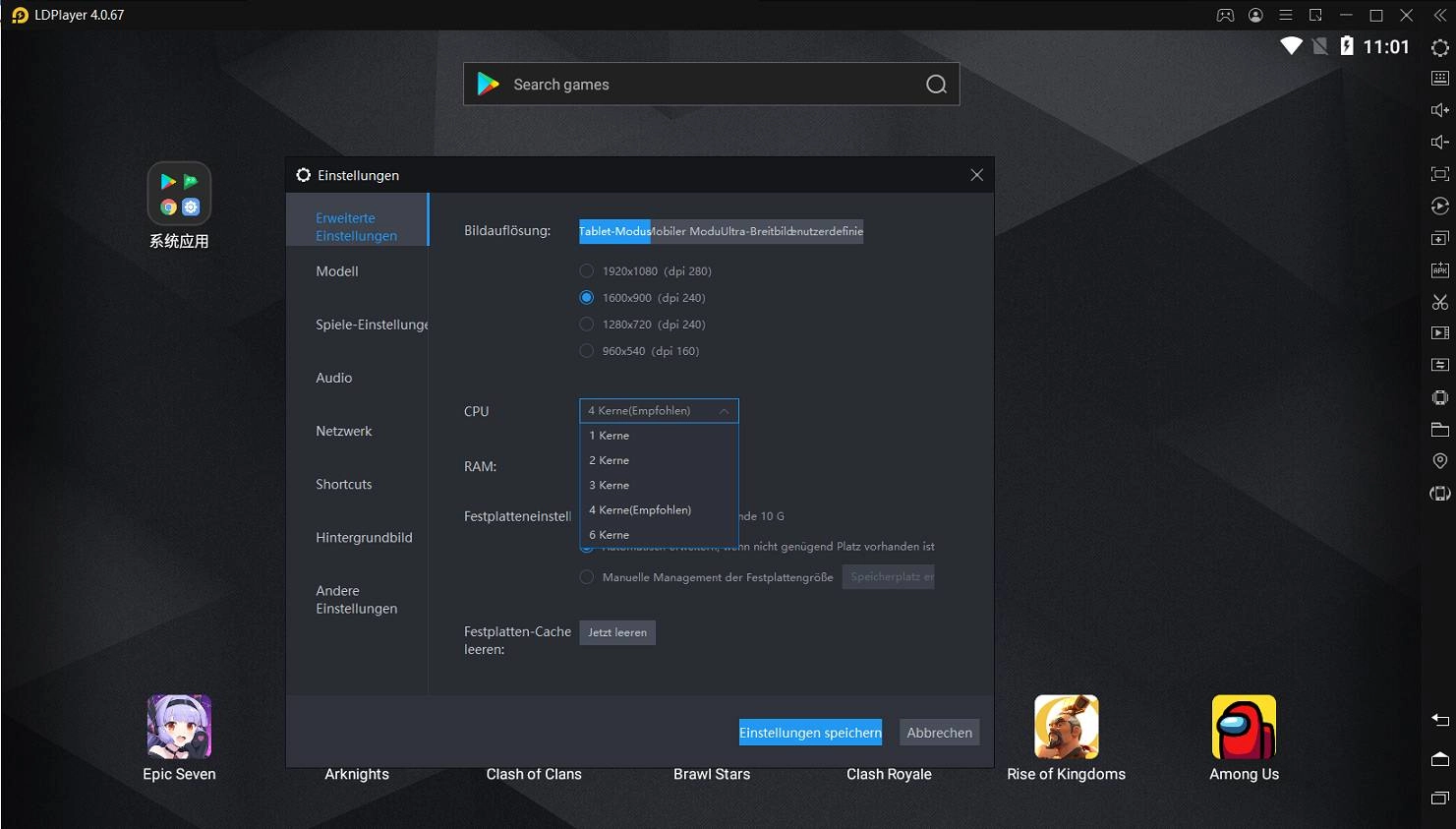Choose 4 Kerne(Empfohlen) in dropdown list
This screenshot has height=829, width=1456.
pos(659,510)
